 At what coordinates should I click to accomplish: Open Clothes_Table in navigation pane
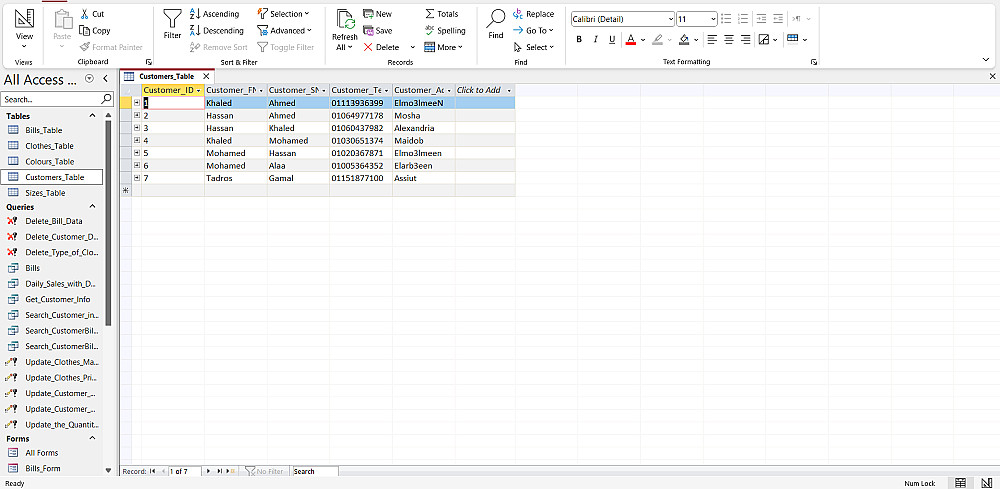click(x=49, y=145)
